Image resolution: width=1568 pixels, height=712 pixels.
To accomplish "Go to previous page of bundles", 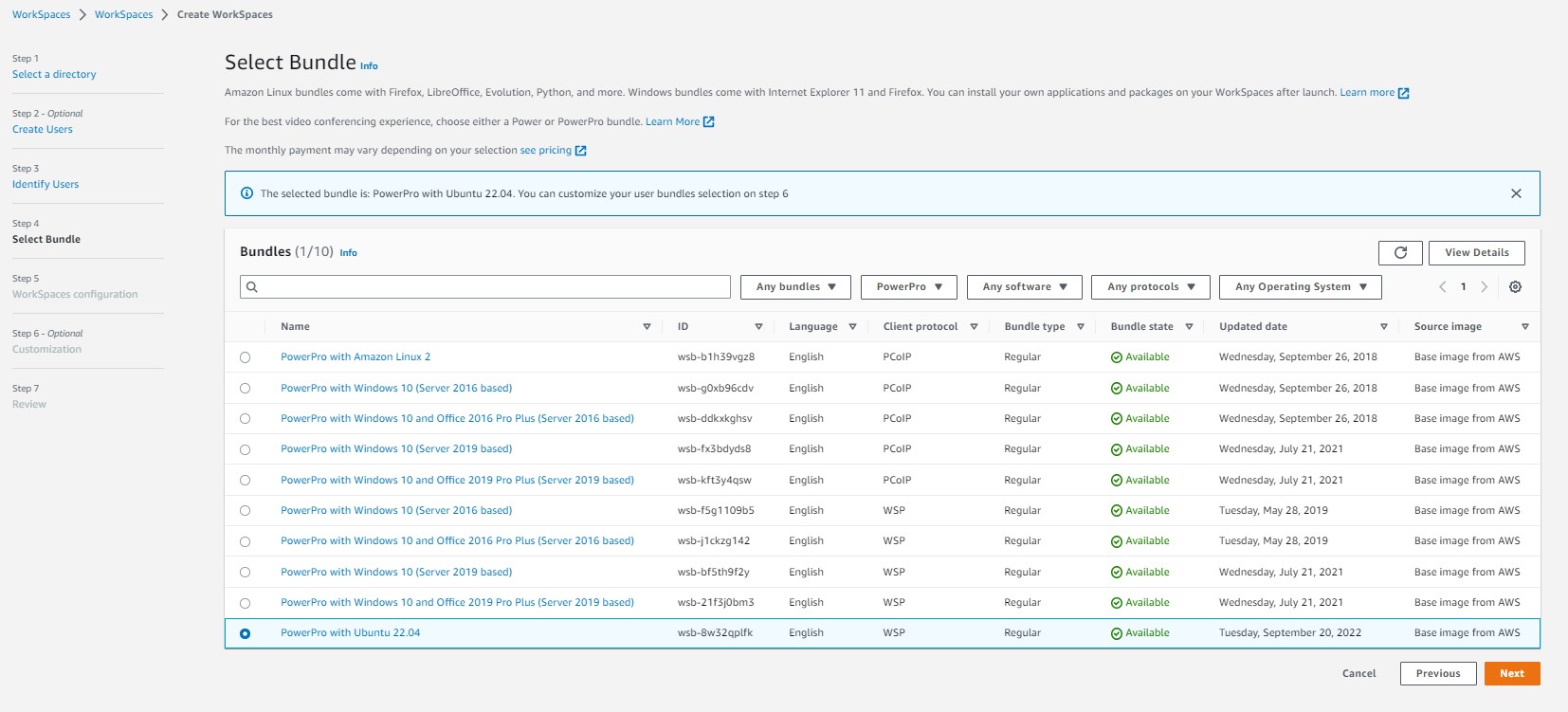I will point(1442,286).
